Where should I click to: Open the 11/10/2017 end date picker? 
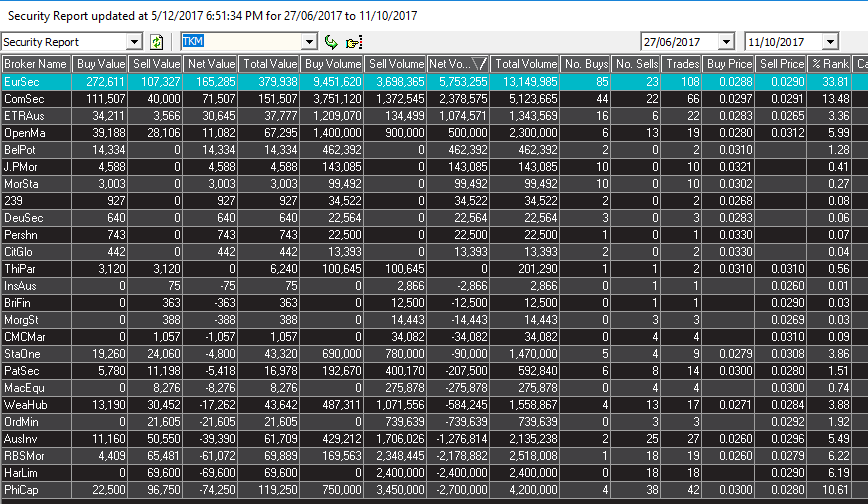tap(830, 42)
